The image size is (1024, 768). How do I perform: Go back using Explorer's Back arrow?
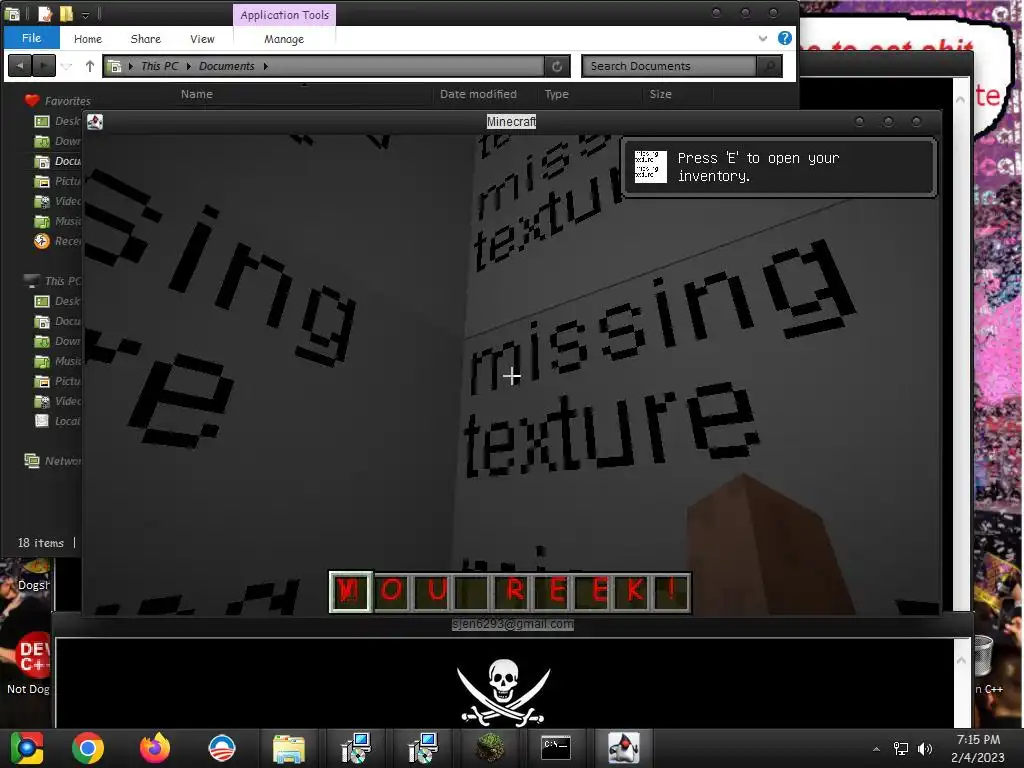click(x=20, y=65)
